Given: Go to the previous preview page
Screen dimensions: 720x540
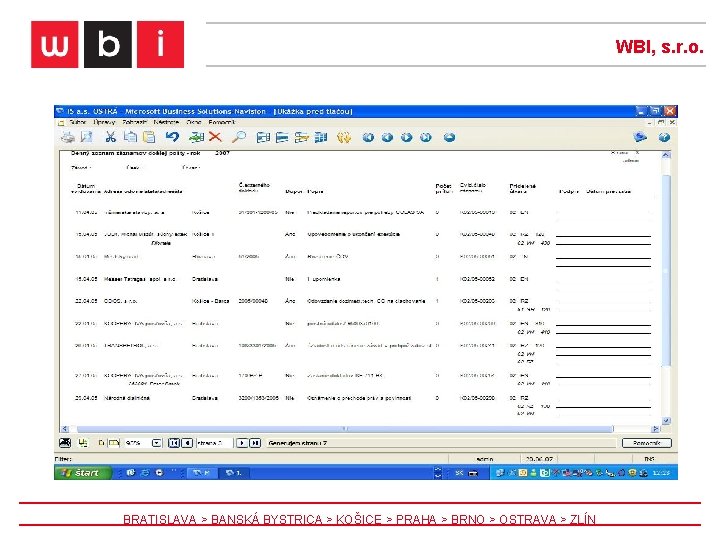Looking at the screenshot, I should pyautogui.click(x=187, y=443).
